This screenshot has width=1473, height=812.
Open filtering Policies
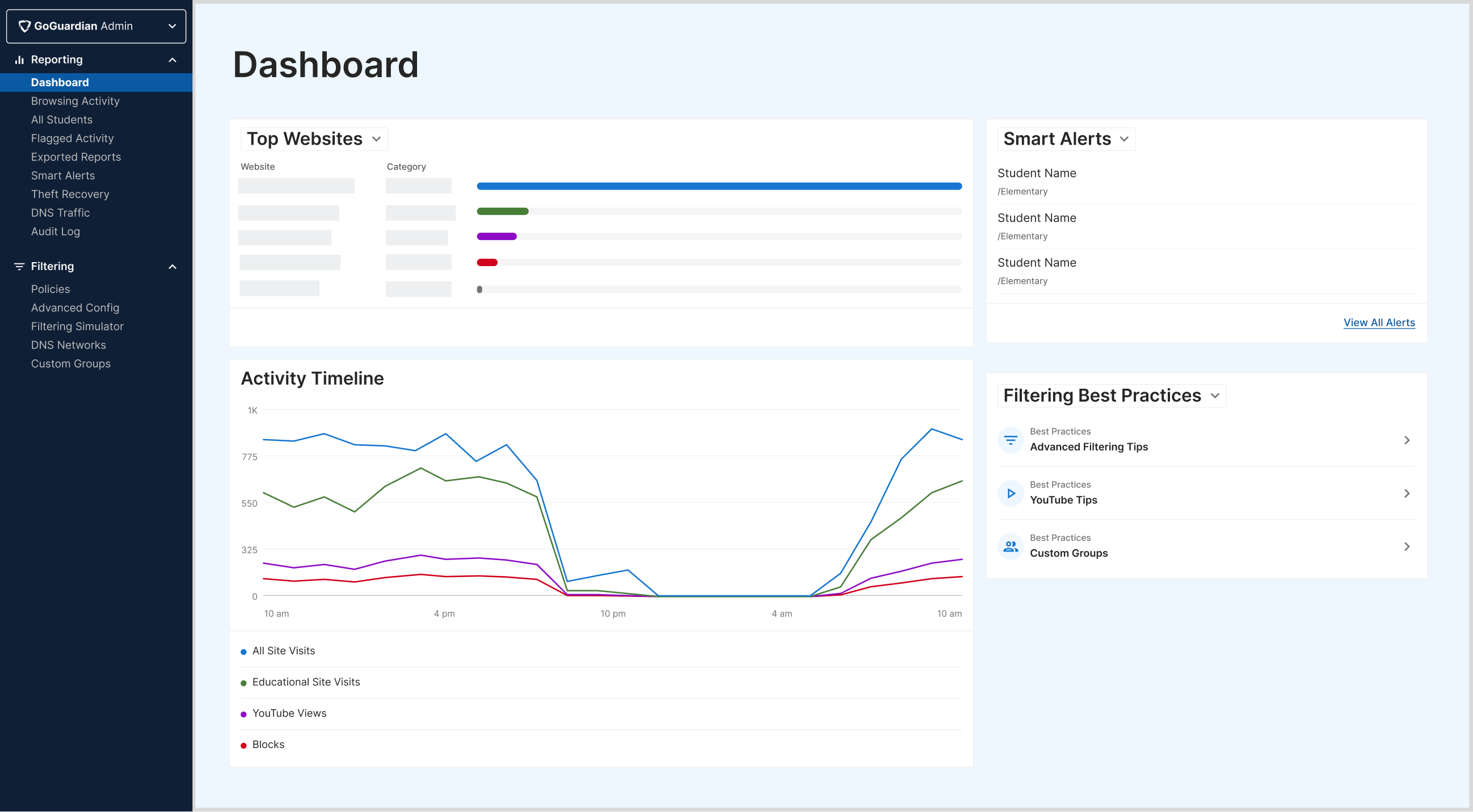50,289
